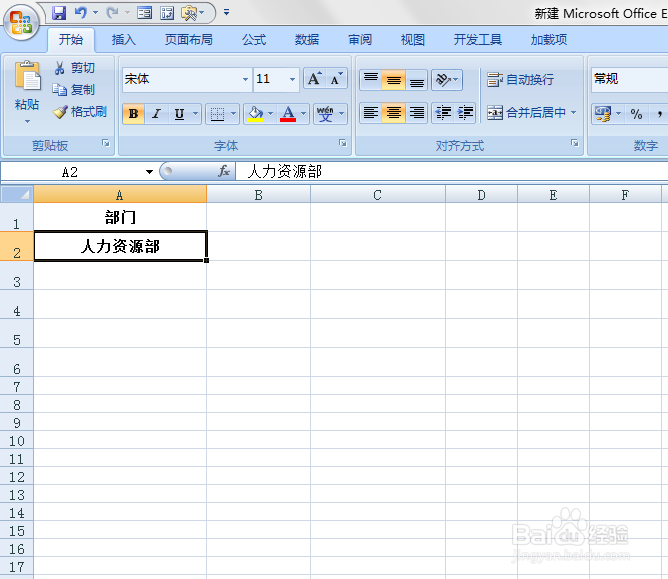The image size is (668, 579).
Task: Activate the 格式刷 format painter
Action: coord(80,112)
